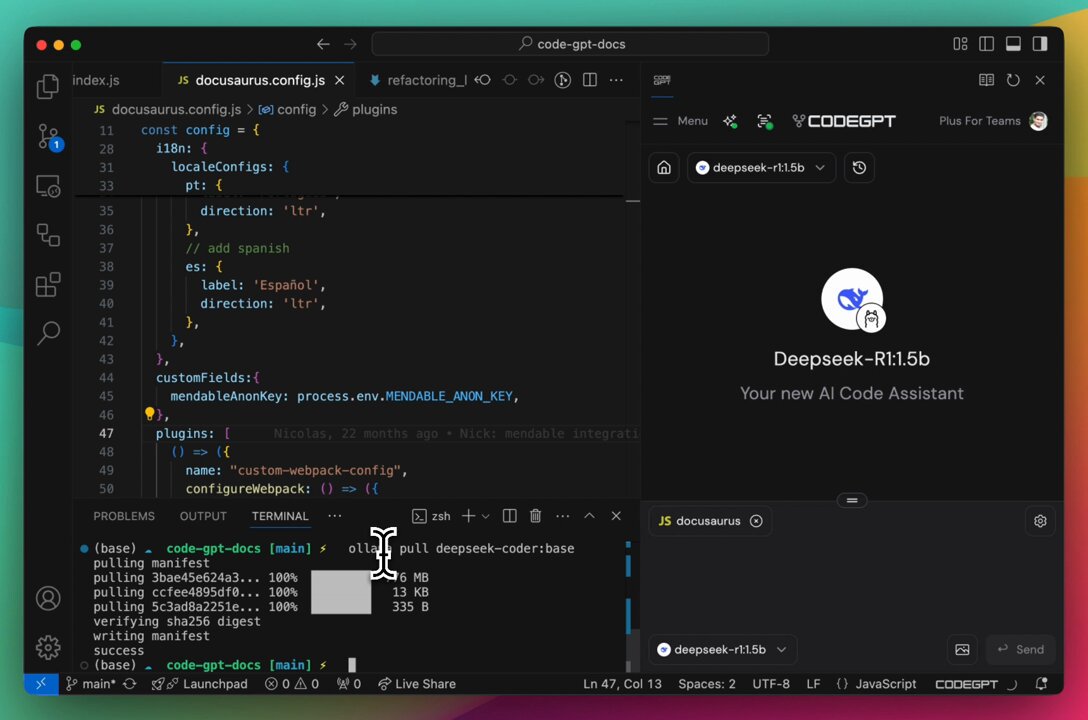The width and height of the screenshot is (1088, 720).
Task: Open the CodeGPT book documentation icon
Action: point(986,80)
